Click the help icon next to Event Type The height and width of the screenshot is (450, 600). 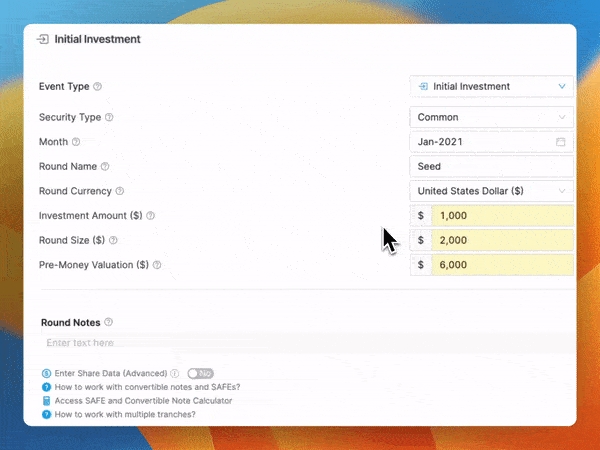pyautogui.click(x=97, y=87)
